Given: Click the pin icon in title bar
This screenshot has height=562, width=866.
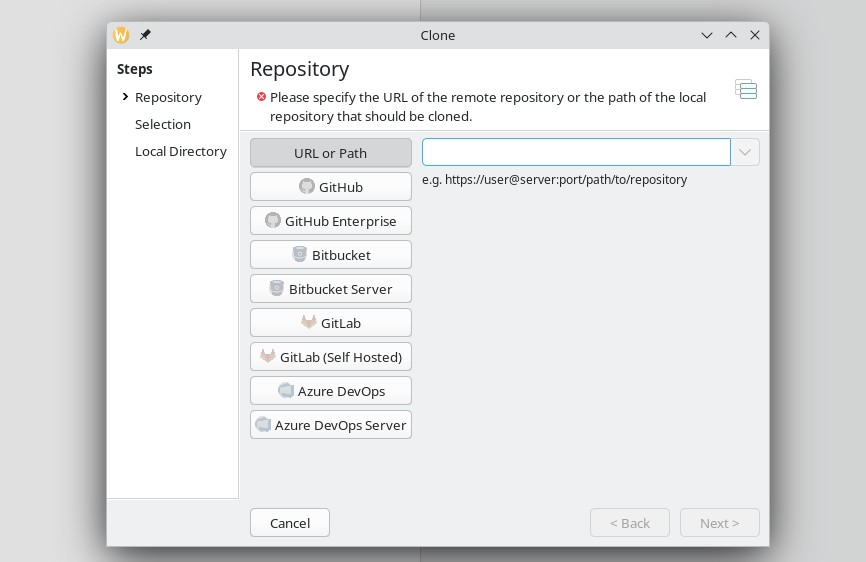Looking at the screenshot, I should pos(145,35).
